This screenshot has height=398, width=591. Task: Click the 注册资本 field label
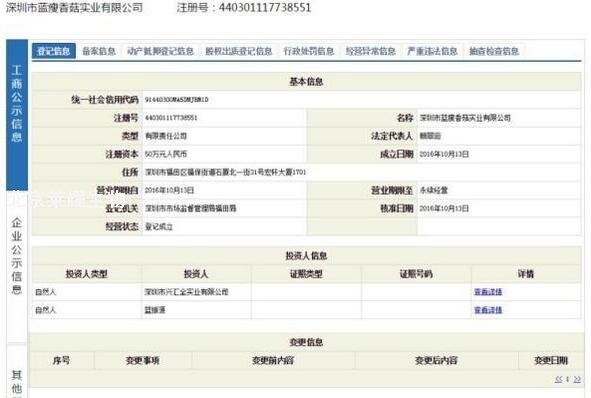click(x=122, y=154)
